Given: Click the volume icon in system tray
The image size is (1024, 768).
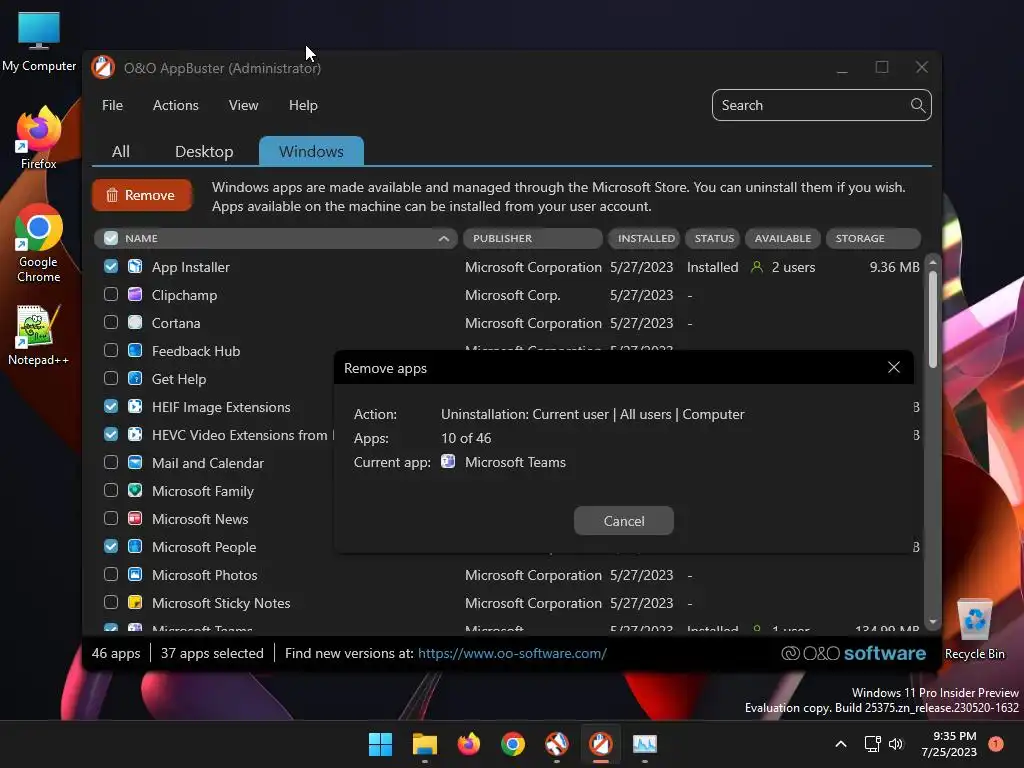Looking at the screenshot, I should [x=896, y=744].
